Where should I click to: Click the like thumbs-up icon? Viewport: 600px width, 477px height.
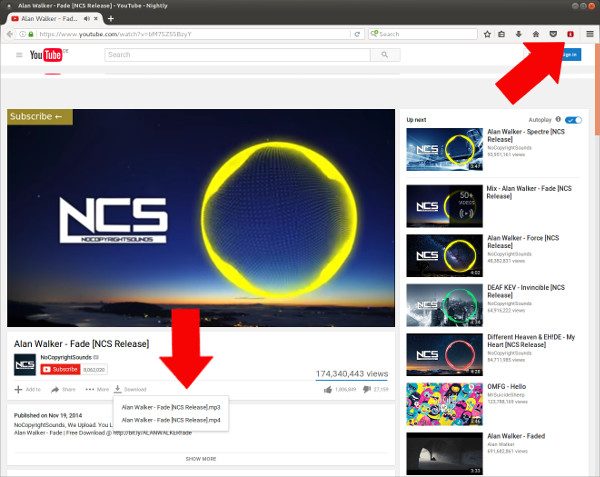click(x=326, y=389)
